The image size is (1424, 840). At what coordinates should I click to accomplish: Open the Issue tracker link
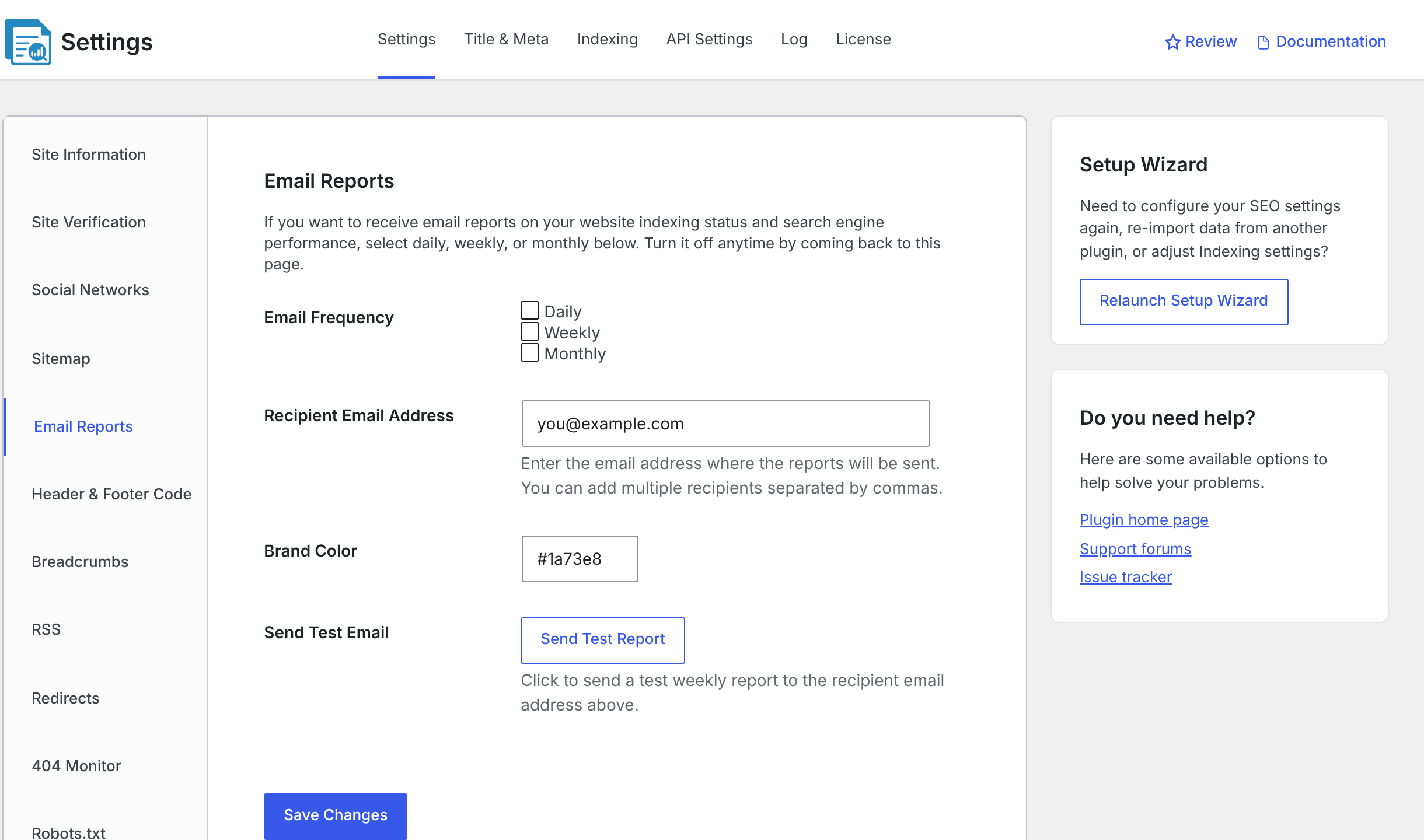1126,577
